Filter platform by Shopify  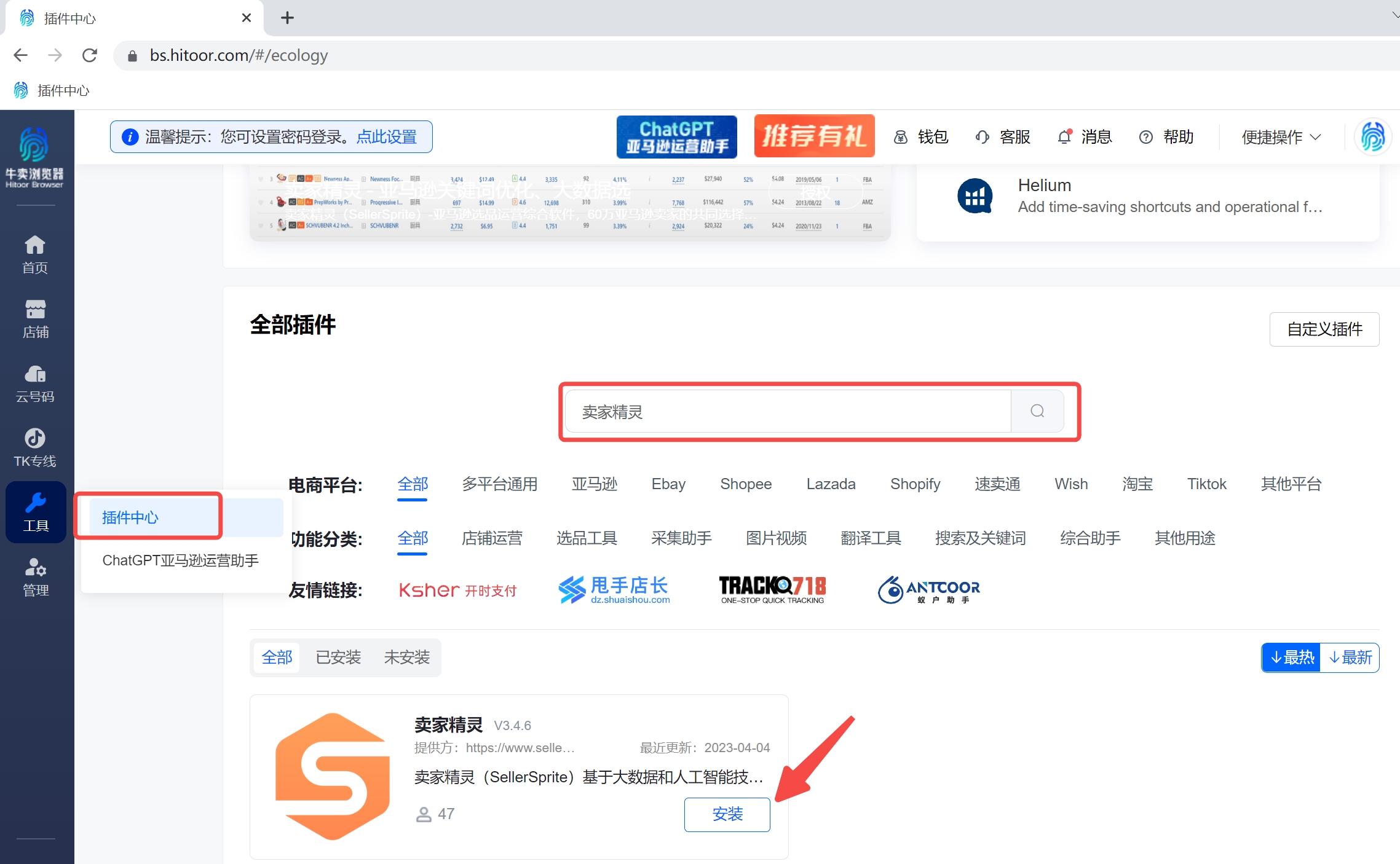point(915,484)
